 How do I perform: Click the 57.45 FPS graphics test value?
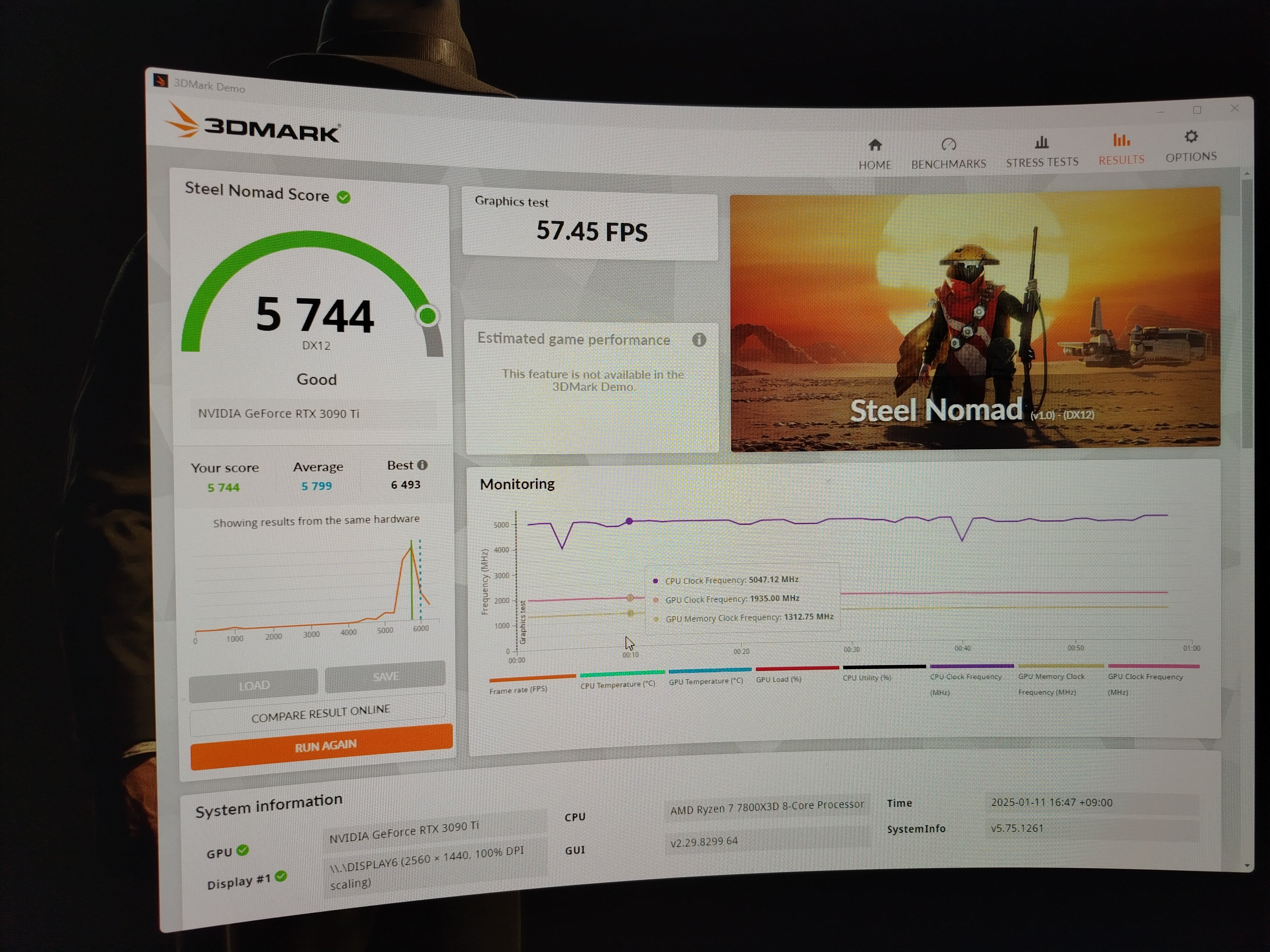tap(592, 231)
